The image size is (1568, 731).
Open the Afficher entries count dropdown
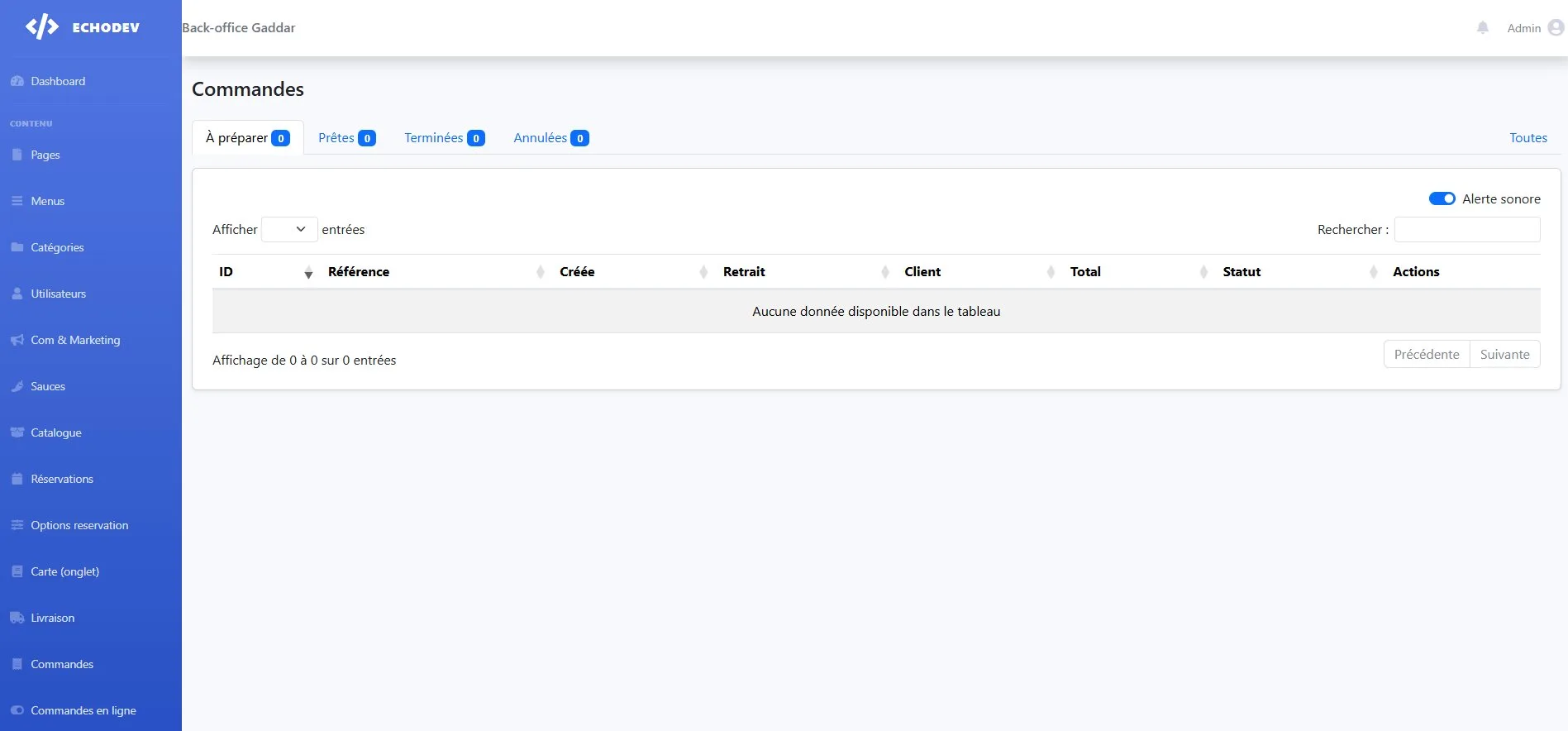tap(289, 229)
